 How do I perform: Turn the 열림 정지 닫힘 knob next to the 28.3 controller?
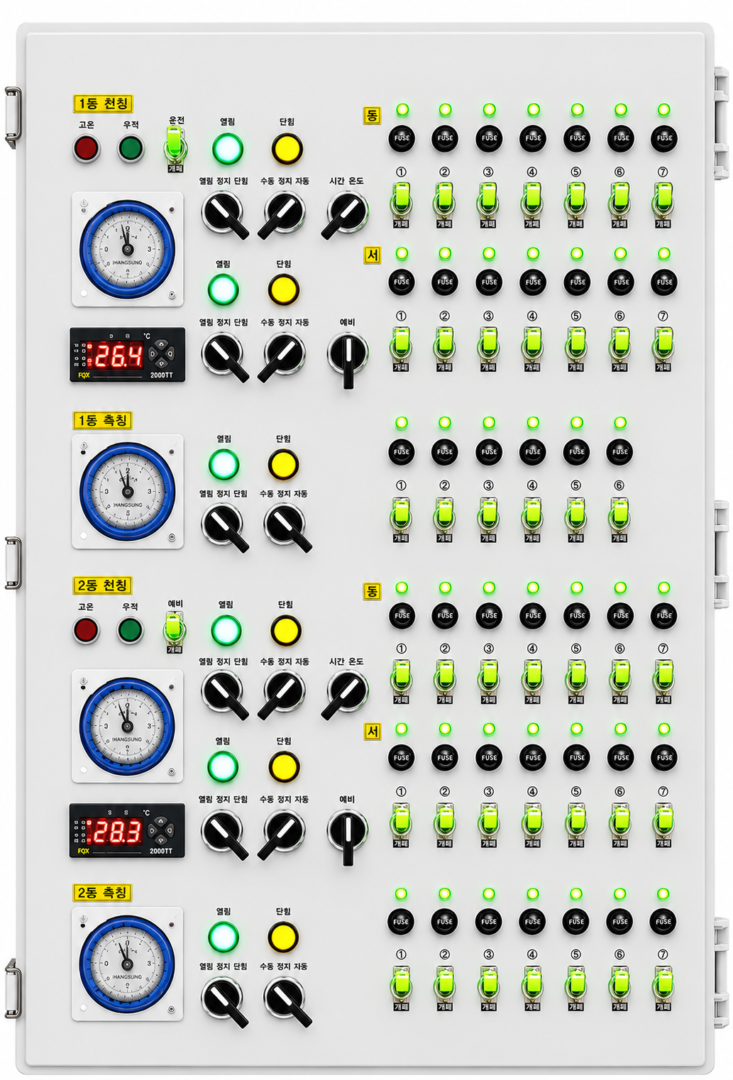(223, 832)
